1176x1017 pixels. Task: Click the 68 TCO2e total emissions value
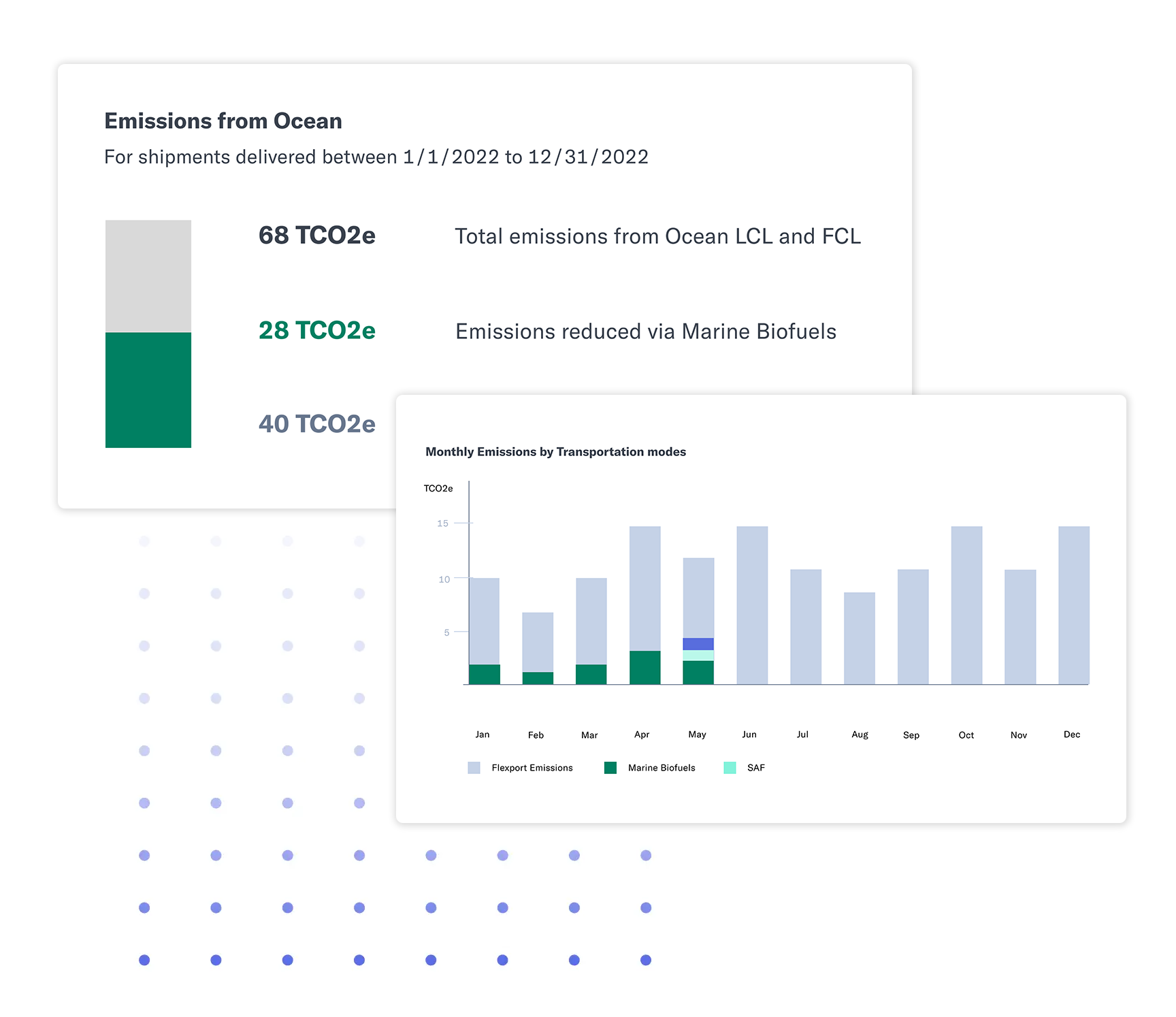pos(317,236)
